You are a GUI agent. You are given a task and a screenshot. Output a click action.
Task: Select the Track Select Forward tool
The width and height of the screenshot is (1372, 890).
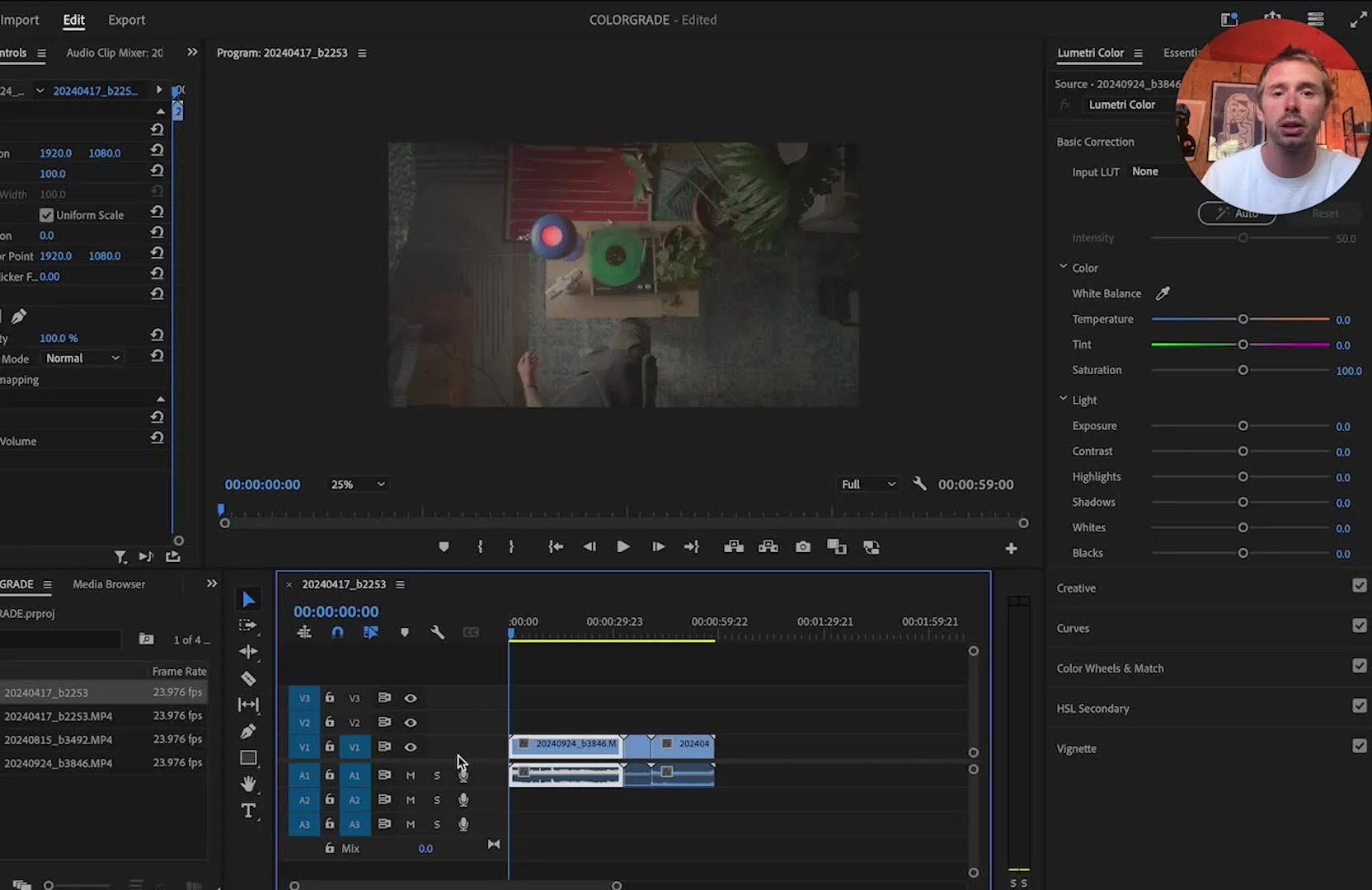(x=247, y=625)
